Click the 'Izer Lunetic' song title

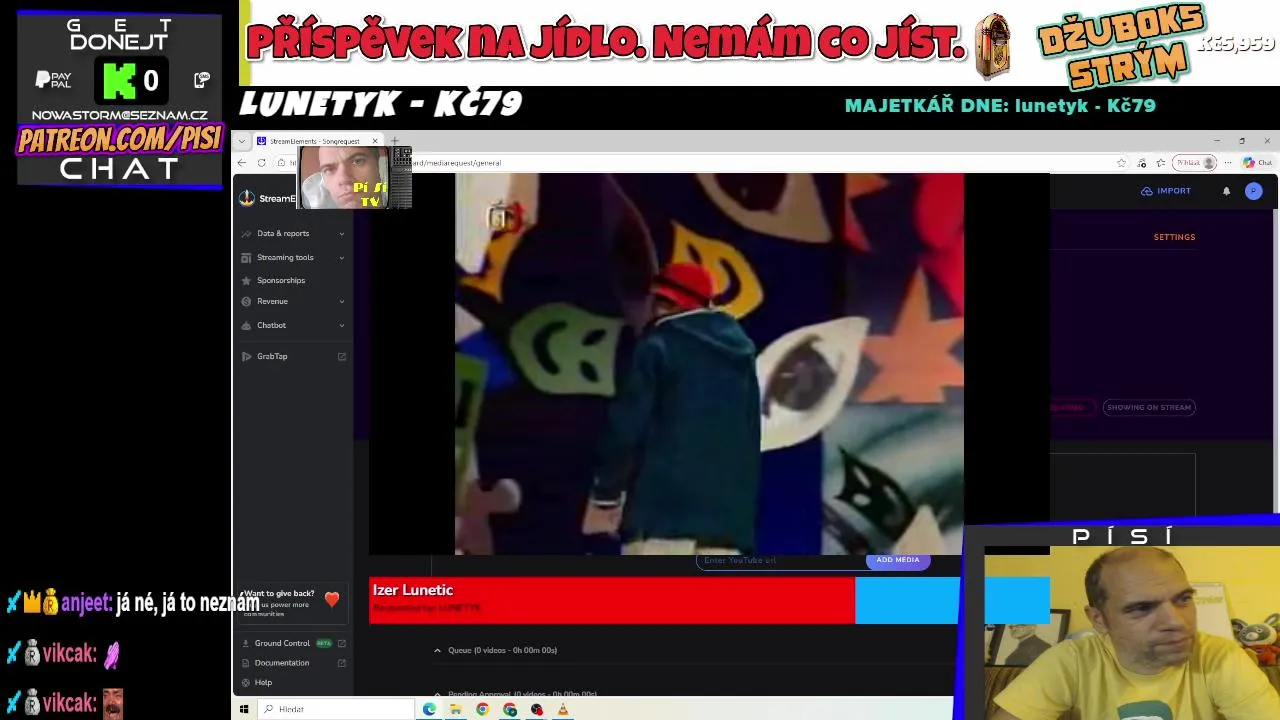pyautogui.click(x=413, y=591)
